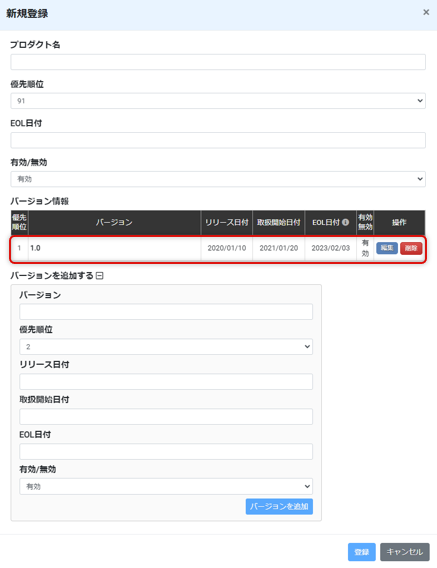The image size is (437, 568).
Task: Focus the バージョン input field
Action: point(166,312)
